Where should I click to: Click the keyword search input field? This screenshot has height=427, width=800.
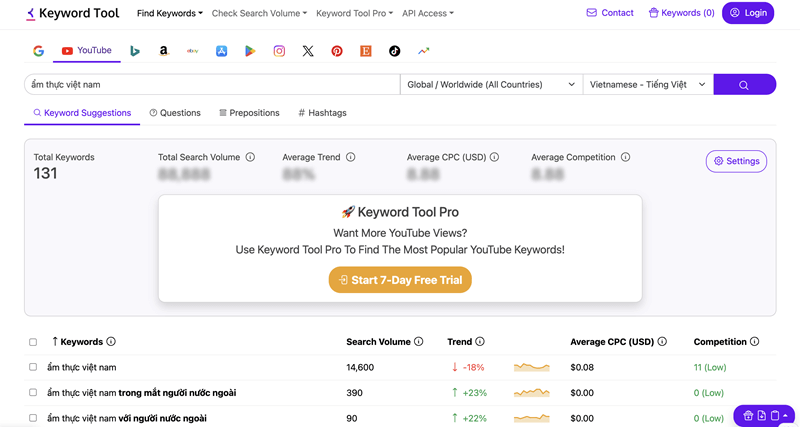(x=212, y=85)
